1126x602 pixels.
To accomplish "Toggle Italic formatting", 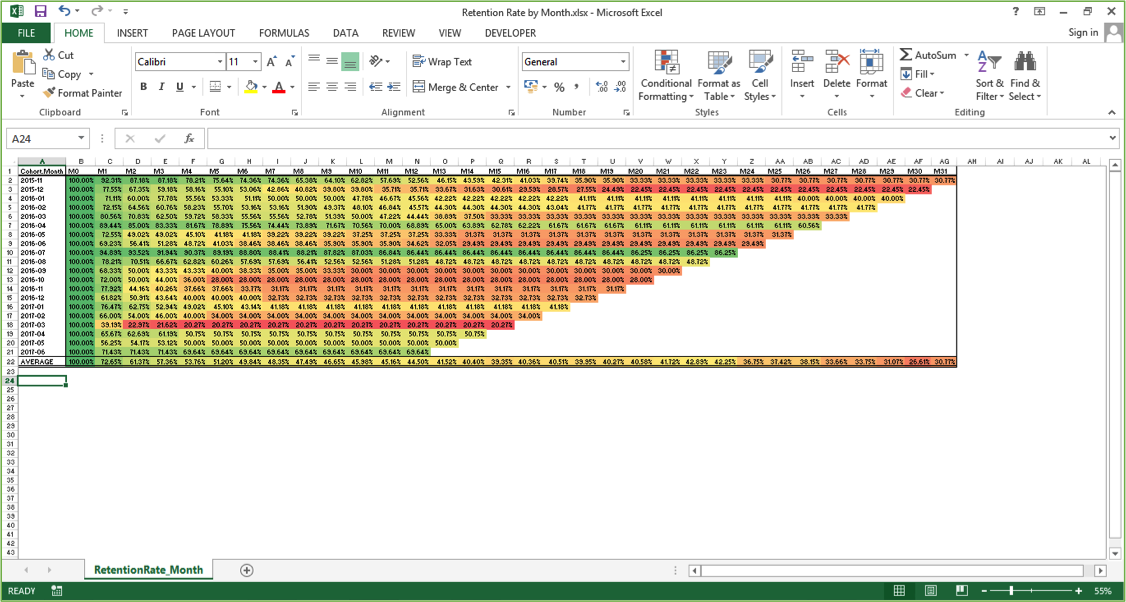I will pos(162,87).
